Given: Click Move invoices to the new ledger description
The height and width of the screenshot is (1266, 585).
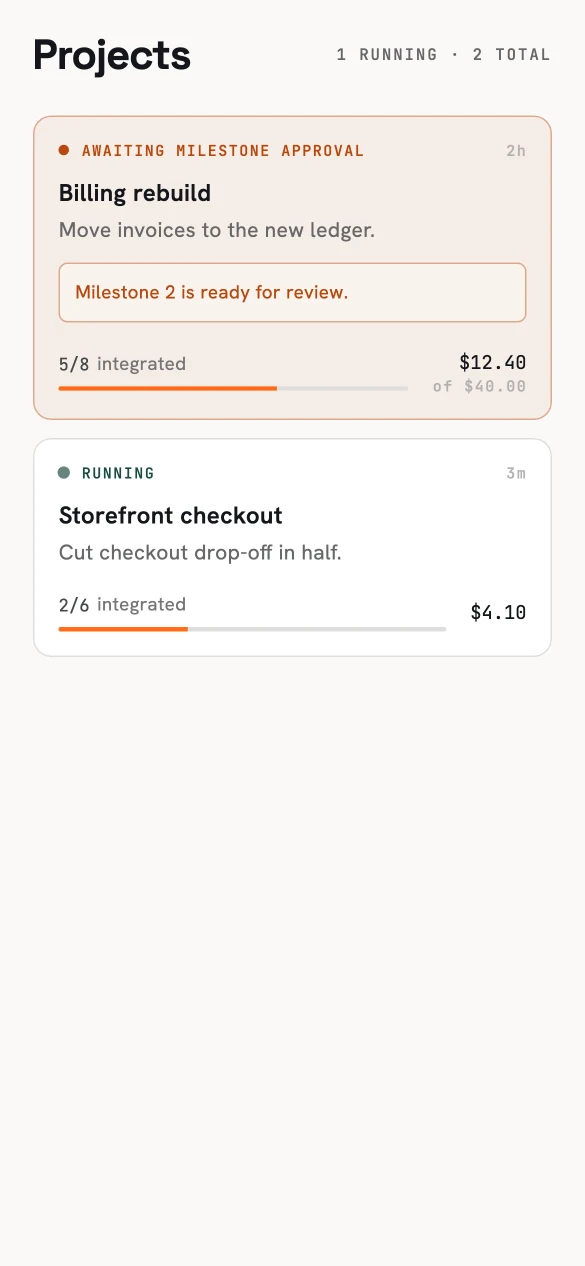Looking at the screenshot, I should click(217, 230).
